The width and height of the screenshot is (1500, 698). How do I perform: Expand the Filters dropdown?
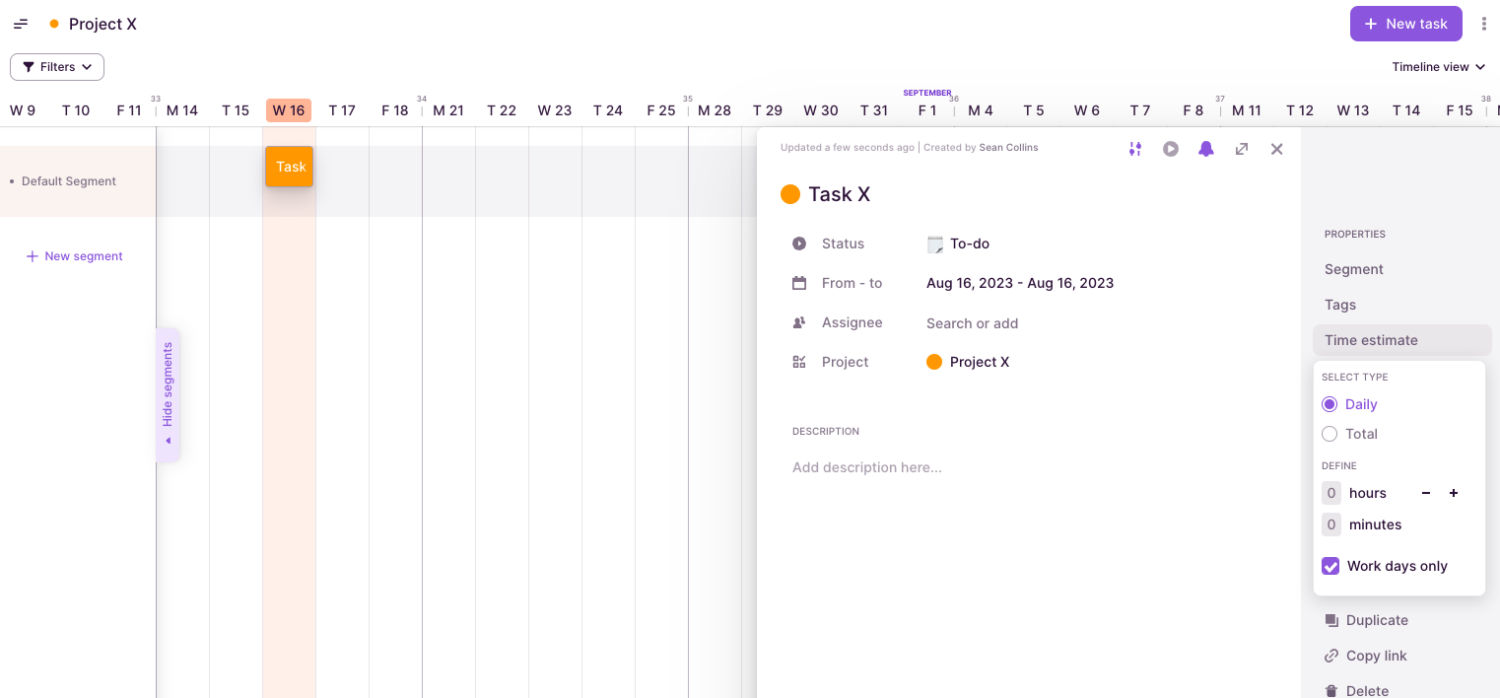pyautogui.click(x=56, y=66)
